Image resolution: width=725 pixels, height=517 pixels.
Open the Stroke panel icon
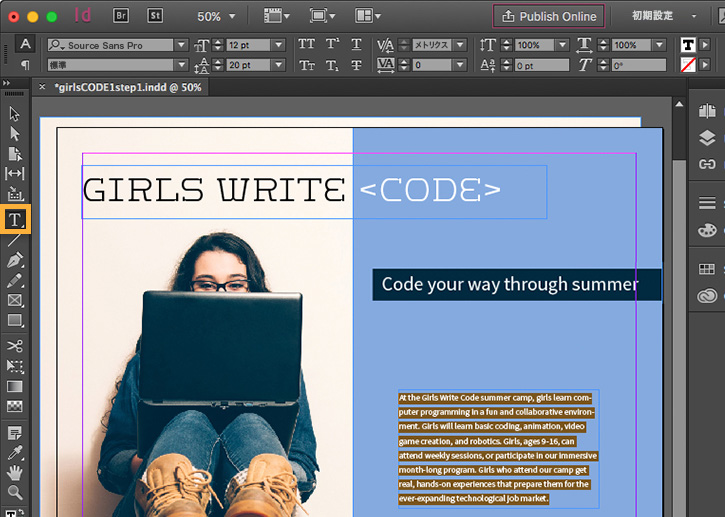pyautogui.click(x=707, y=203)
